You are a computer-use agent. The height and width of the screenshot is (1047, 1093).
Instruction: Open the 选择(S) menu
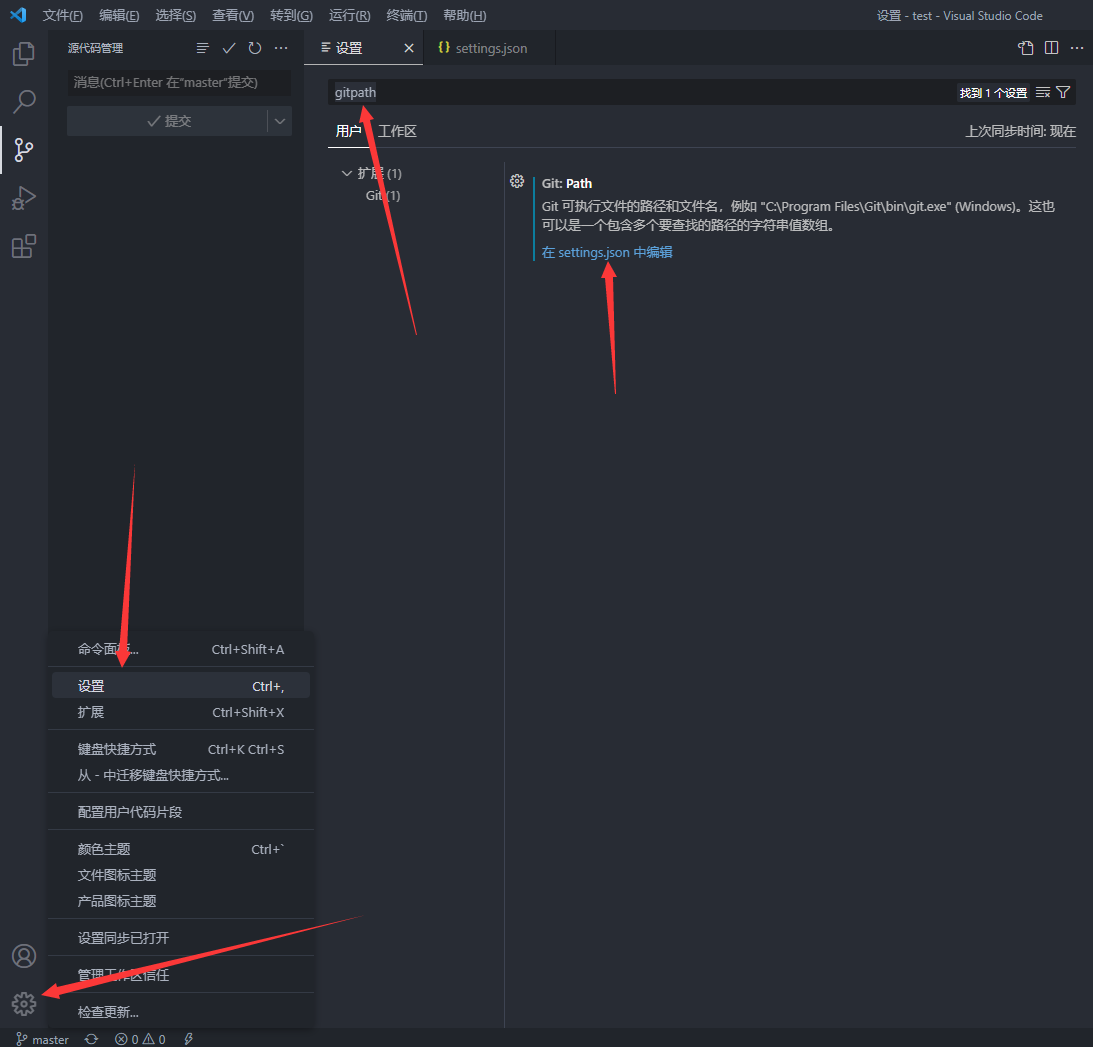click(x=176, y=15)
